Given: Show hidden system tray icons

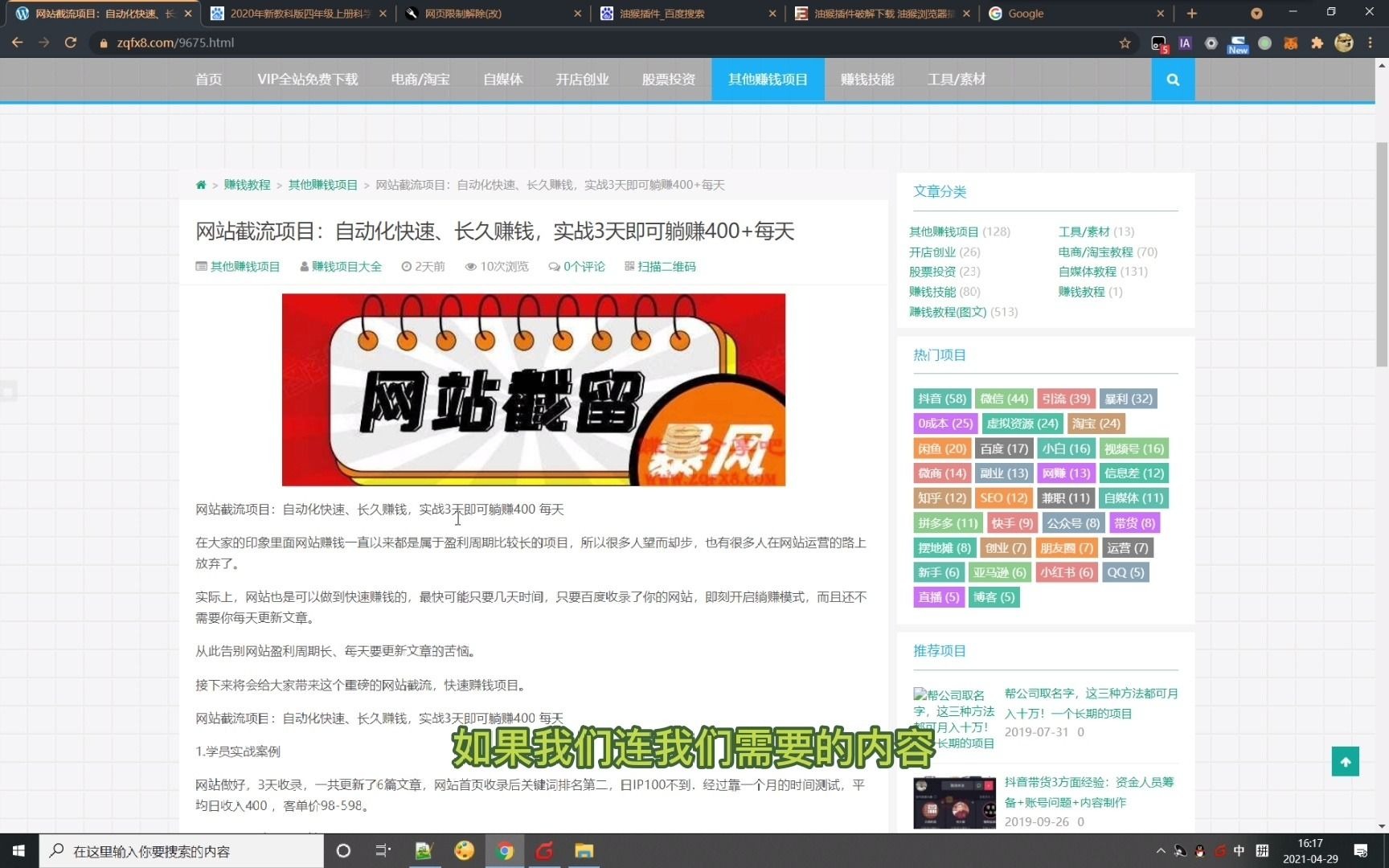Looking at the screenshot, I should coord(1160,850).
